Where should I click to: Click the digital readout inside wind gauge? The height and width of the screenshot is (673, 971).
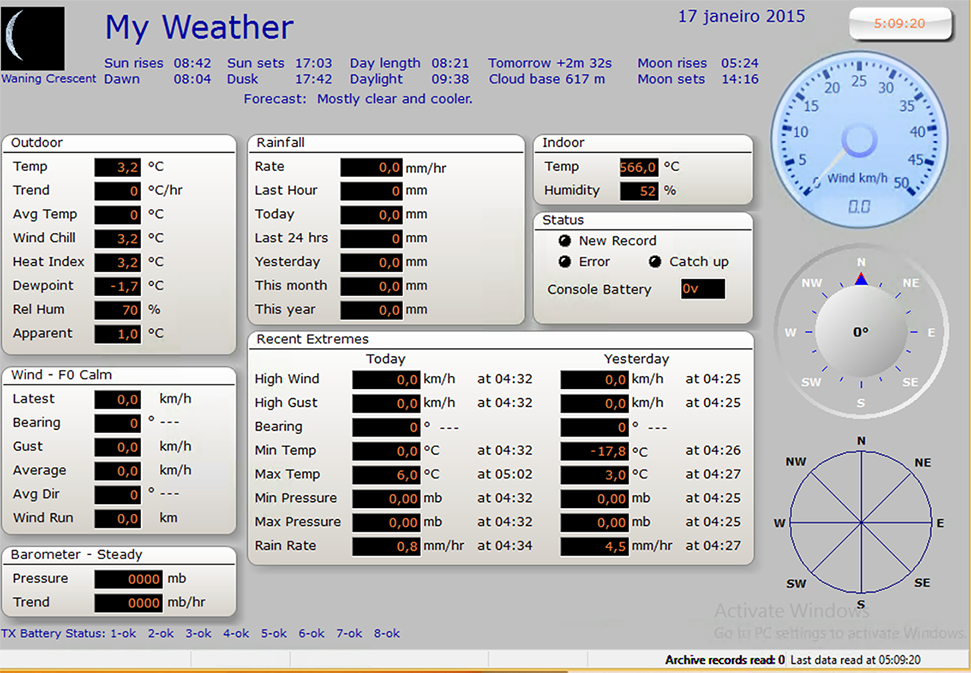coord(859,206)
